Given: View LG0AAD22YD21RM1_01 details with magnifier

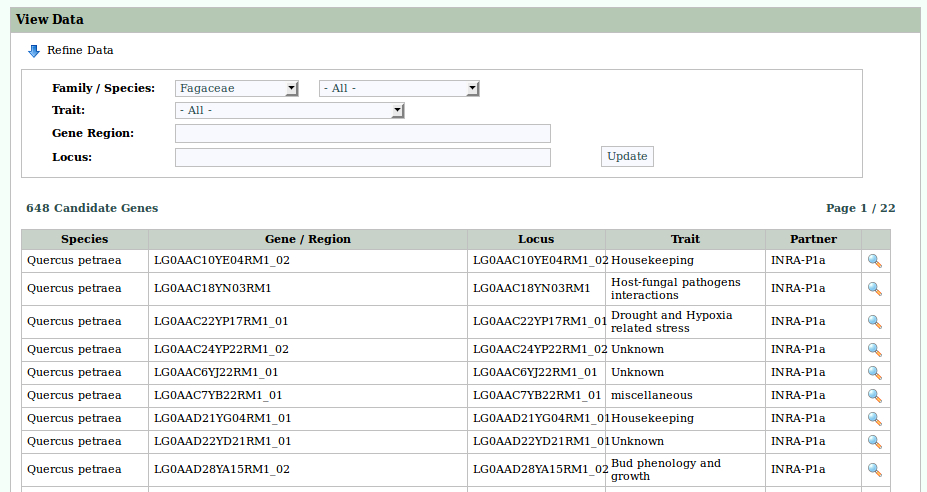Looking at the screenshot, I should 874,442.
